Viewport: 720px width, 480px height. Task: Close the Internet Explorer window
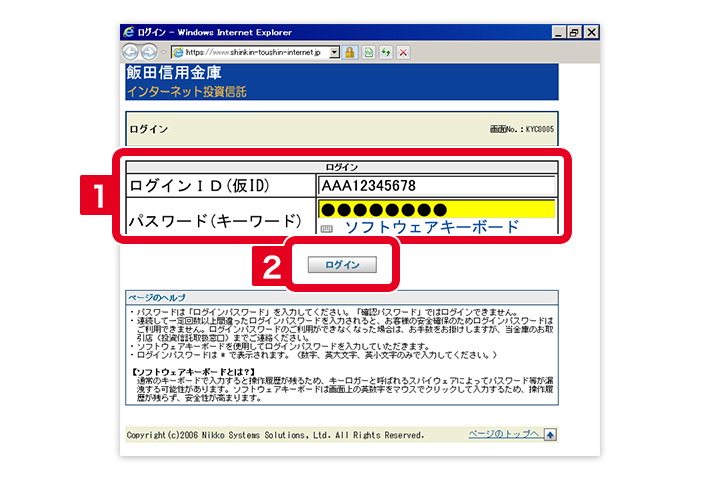point(591,32)
